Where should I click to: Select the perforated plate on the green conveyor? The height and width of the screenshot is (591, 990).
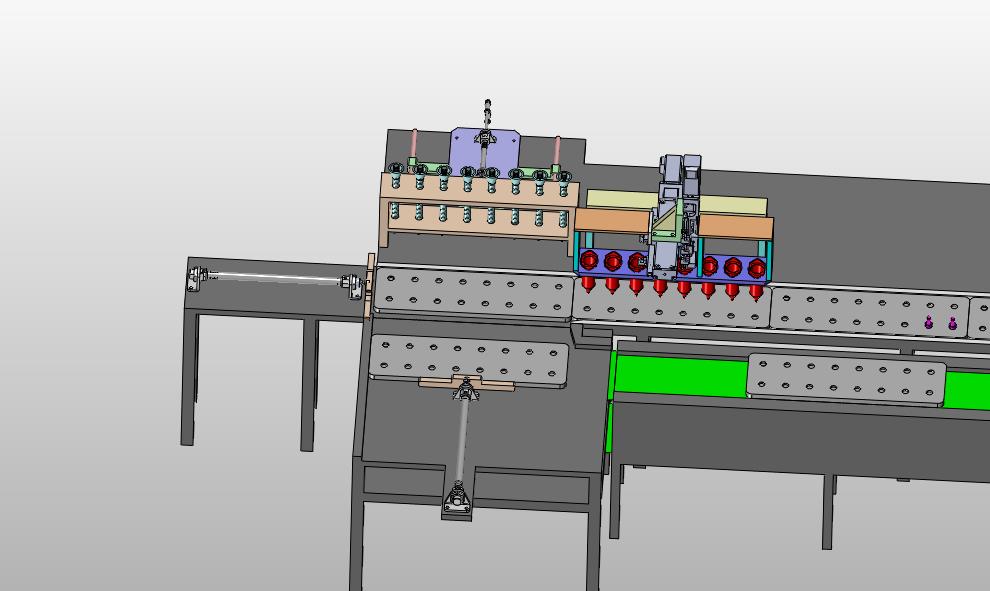846,379
